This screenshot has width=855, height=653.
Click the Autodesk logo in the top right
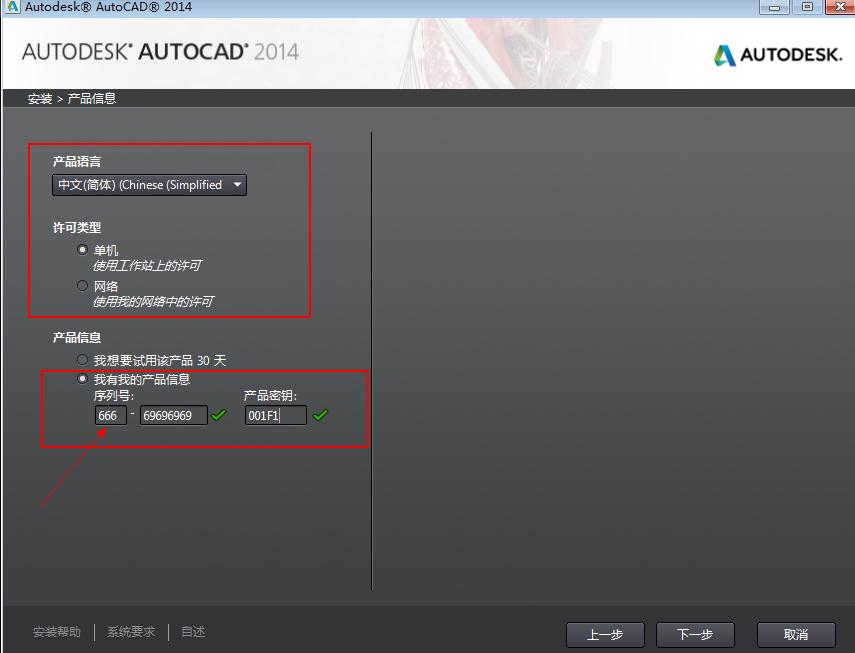coord(779,56)
